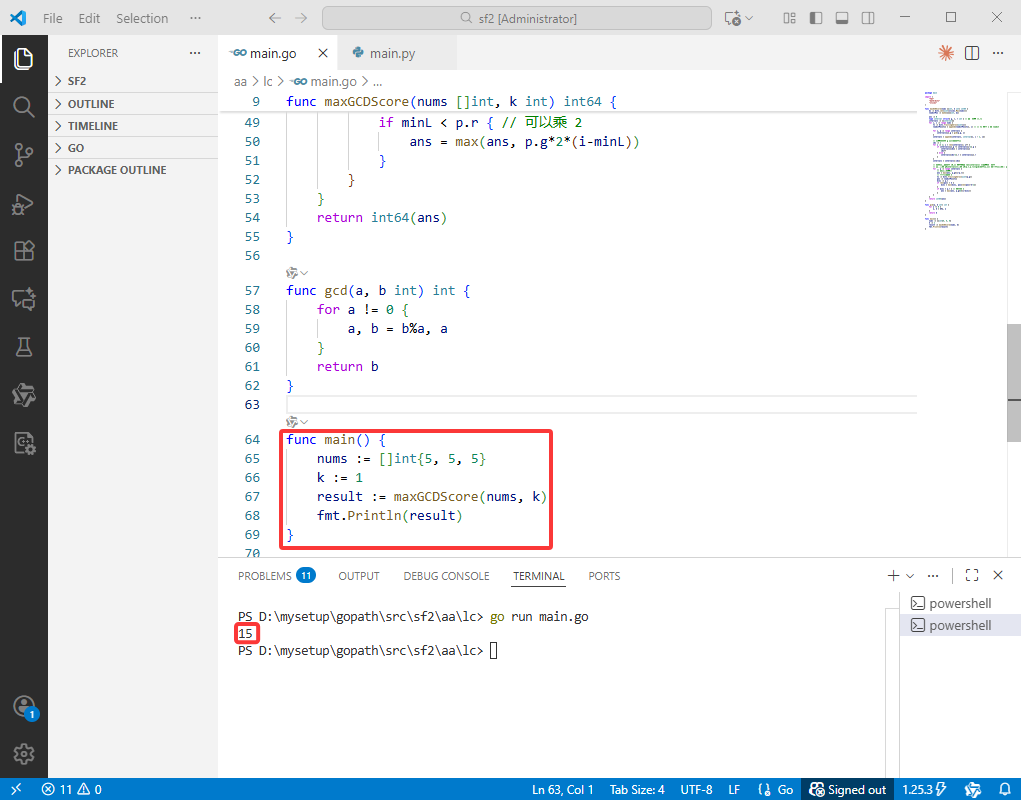Expand the TIMELINE section
This screenshot has height=800, width=1021.
tap(133, 126)
